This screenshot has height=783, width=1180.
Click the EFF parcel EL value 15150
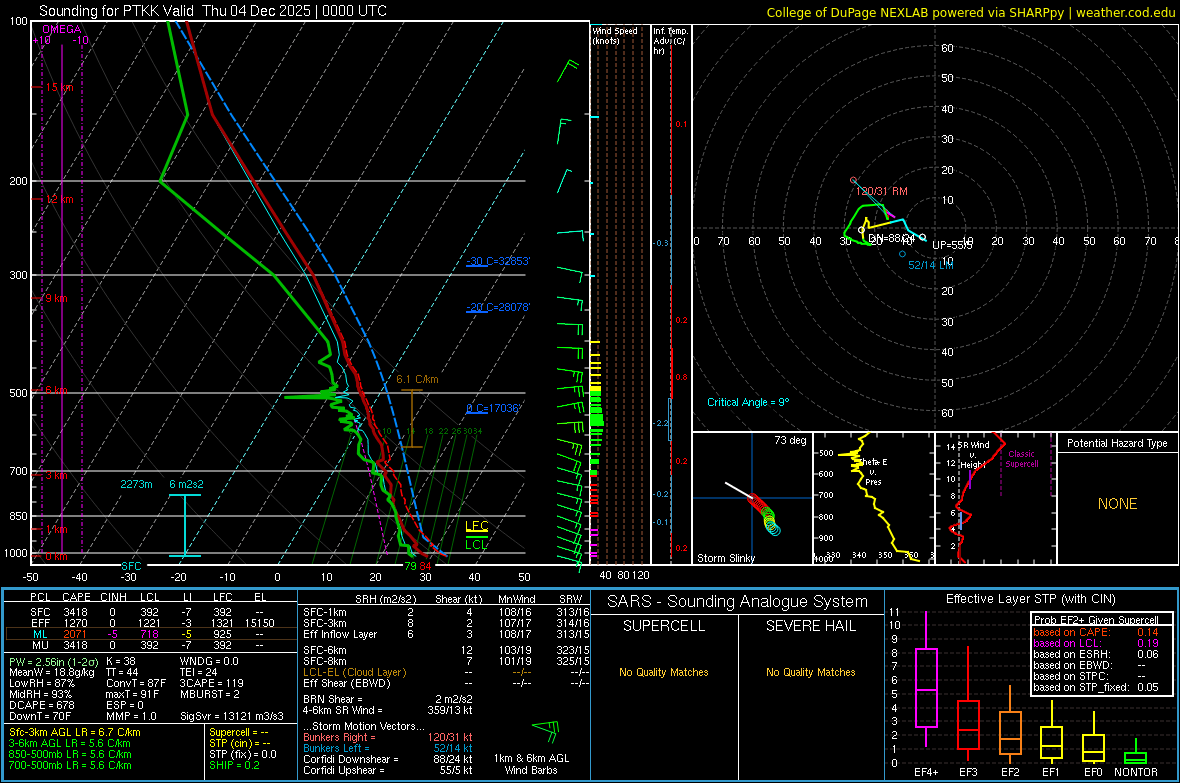click(260, 623)
